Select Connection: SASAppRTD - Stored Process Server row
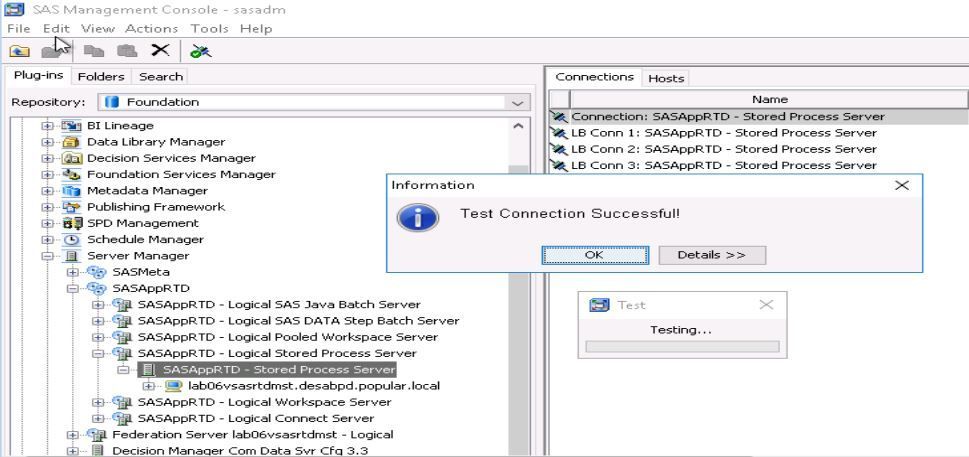The image size is (969, 457). point(759,117)
